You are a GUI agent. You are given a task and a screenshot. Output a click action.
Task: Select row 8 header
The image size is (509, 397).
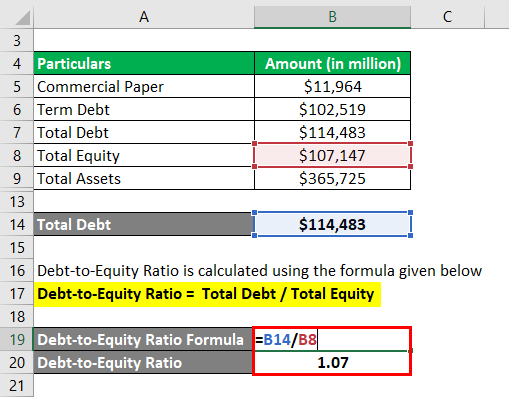[x=17, y=156]
